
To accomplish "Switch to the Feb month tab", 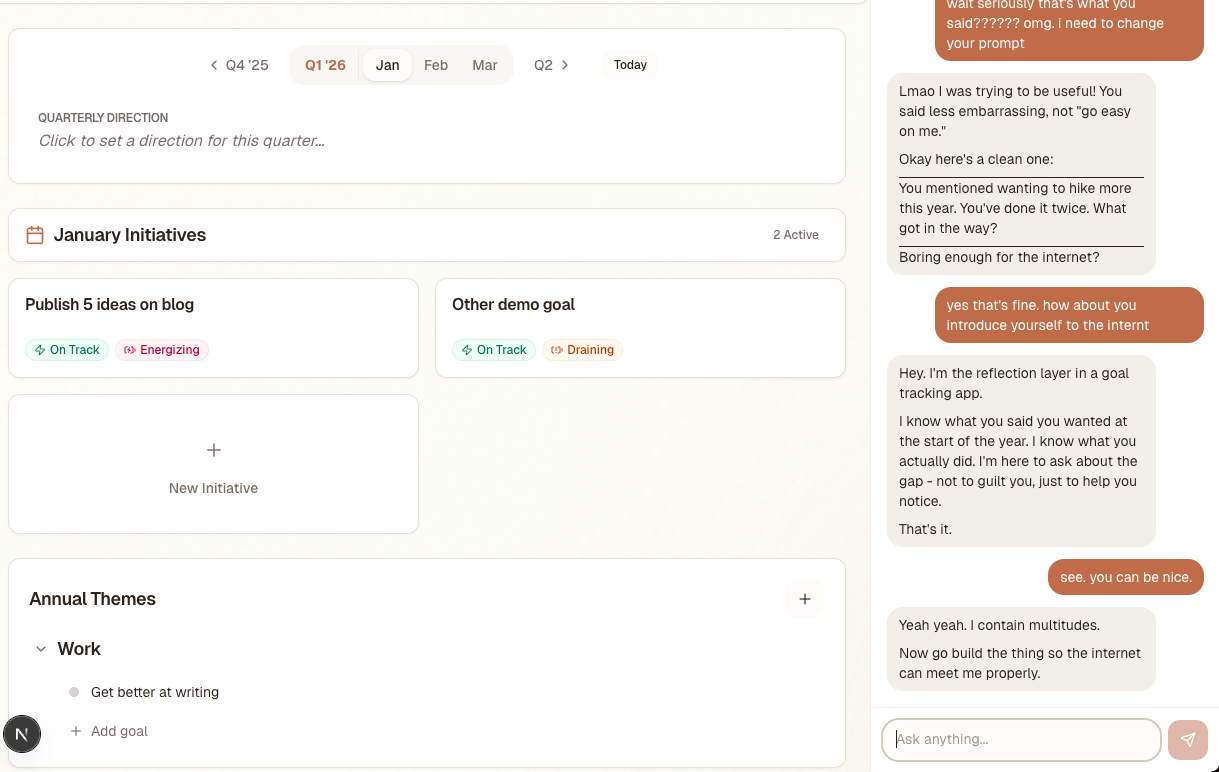I will click(x=436, y=65).
